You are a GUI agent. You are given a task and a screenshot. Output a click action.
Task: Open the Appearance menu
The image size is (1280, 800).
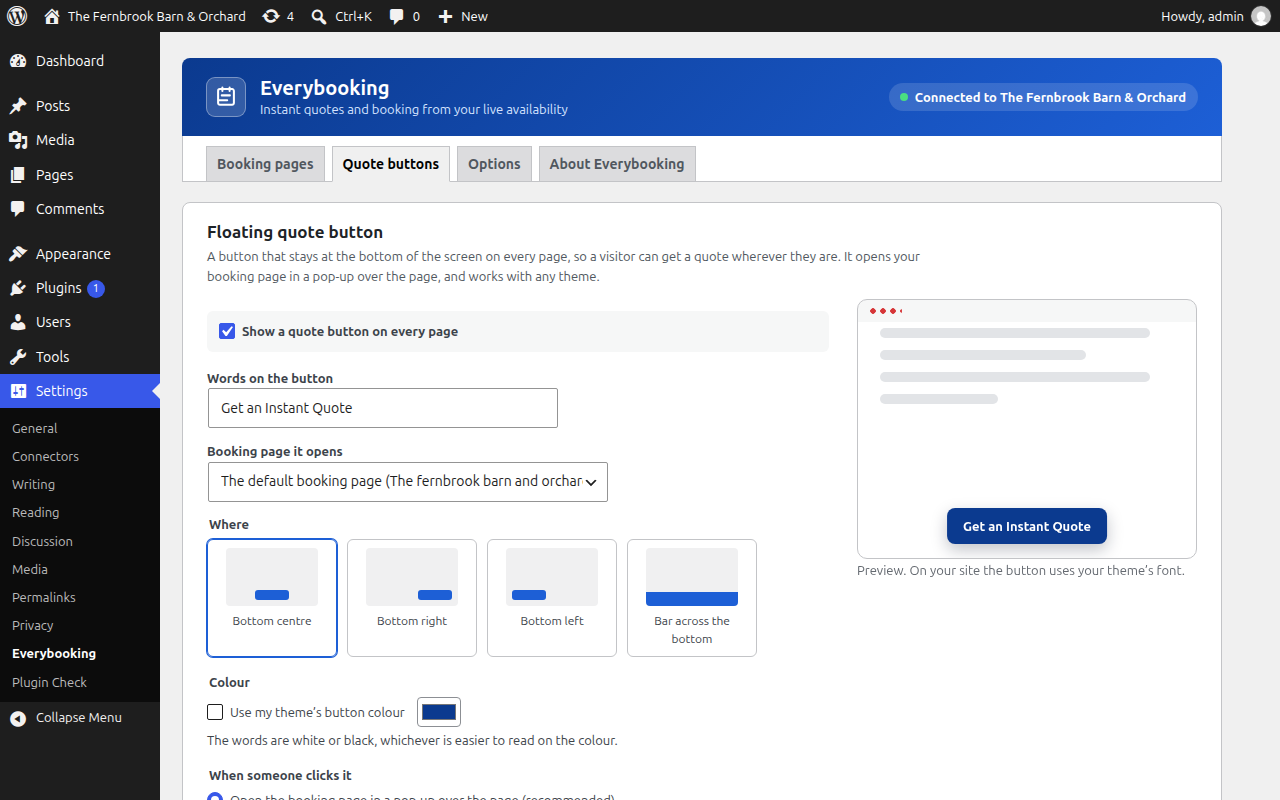click(80, 254)
